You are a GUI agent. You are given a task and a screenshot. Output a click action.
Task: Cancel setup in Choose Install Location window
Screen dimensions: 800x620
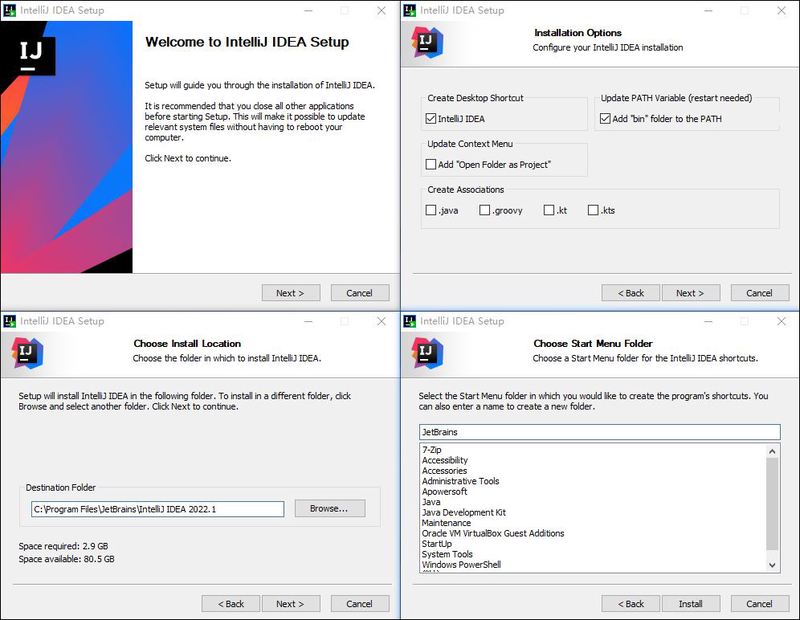click(x=360, y=604)
